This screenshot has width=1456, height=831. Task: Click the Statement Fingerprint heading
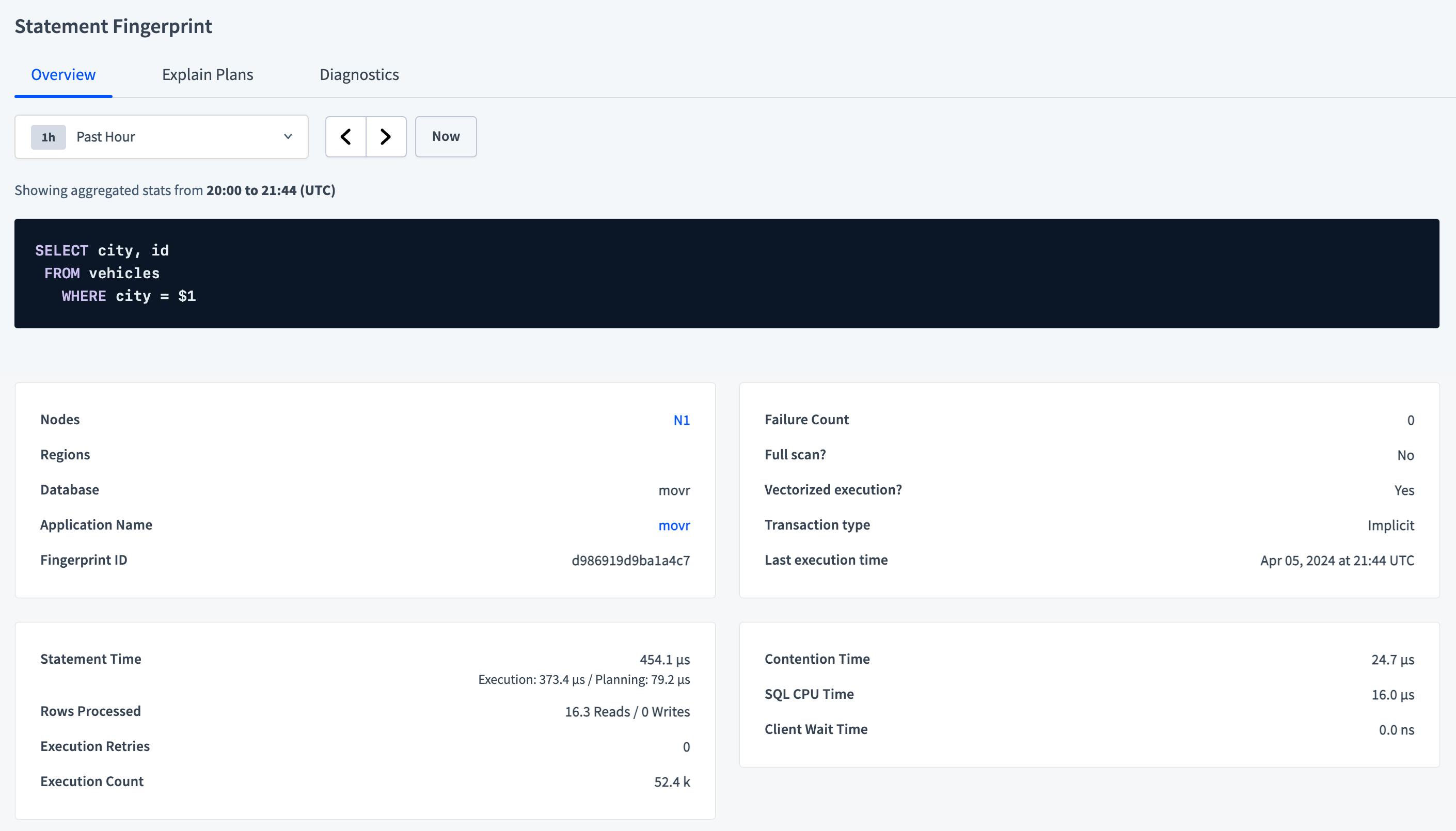(x=113, y=26)
